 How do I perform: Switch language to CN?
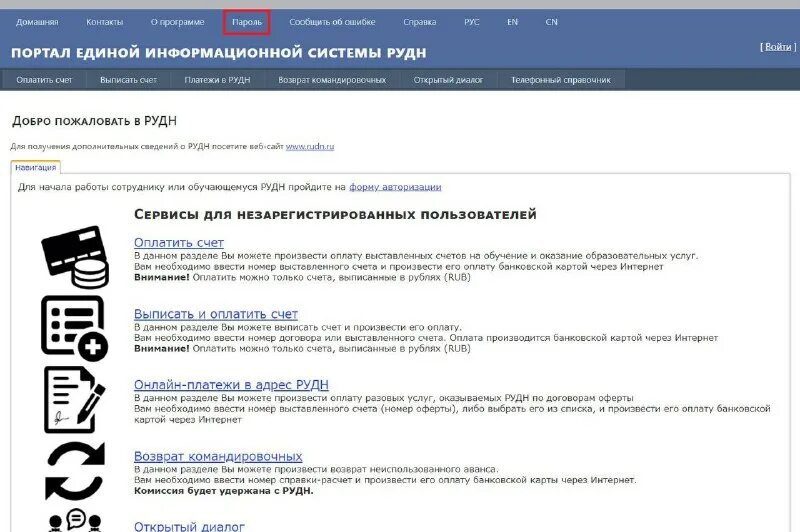[552, 22]
